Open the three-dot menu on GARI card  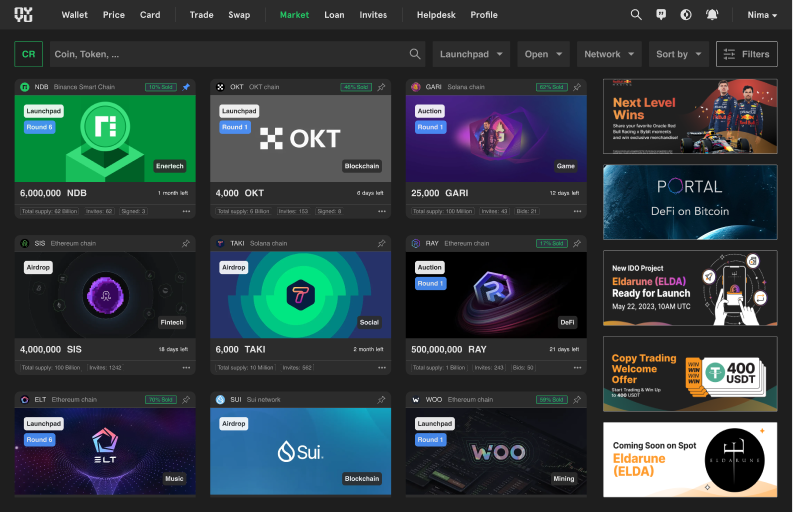click(x=577, y=211)
